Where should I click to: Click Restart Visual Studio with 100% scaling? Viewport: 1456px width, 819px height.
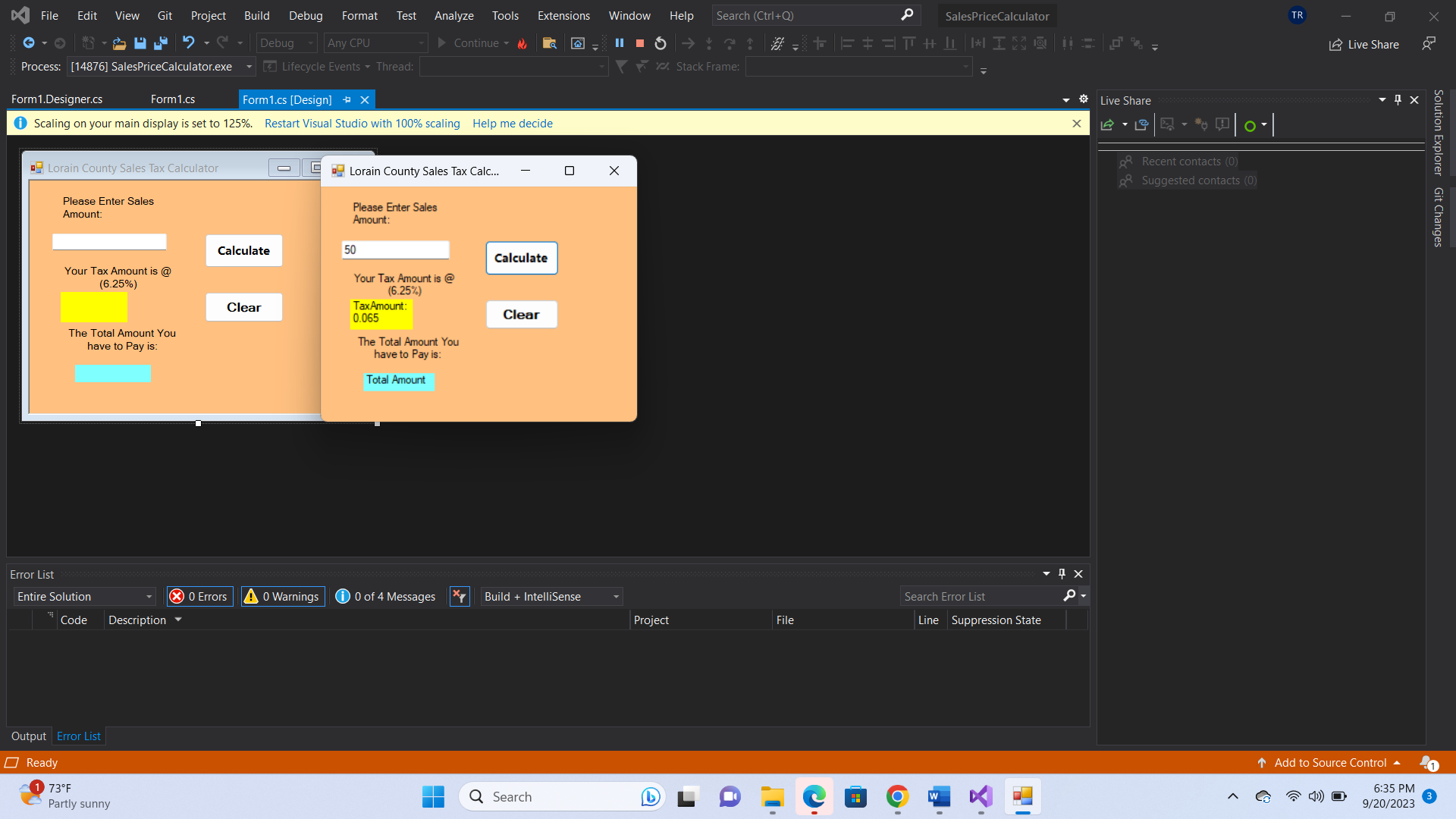362,124
